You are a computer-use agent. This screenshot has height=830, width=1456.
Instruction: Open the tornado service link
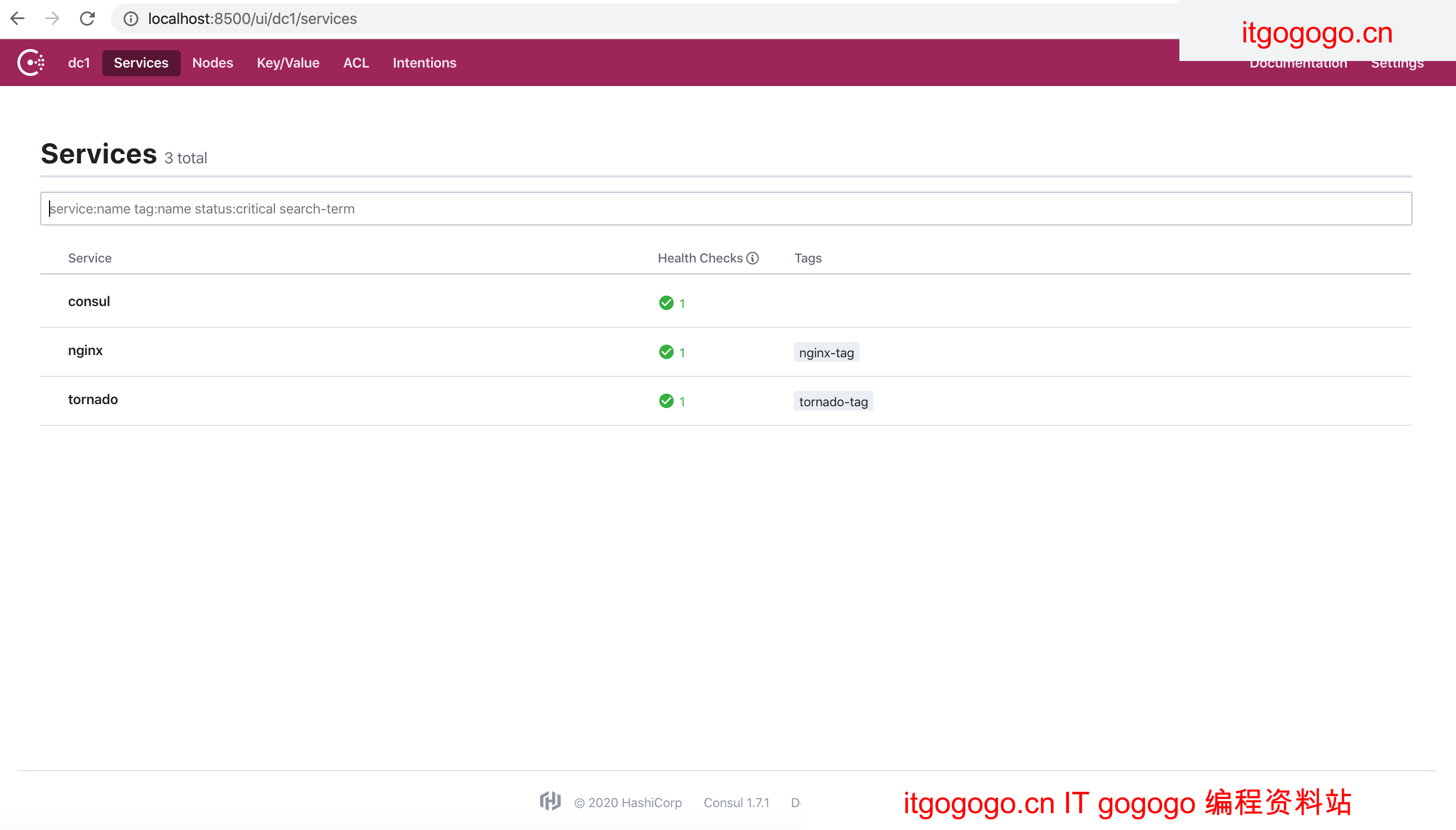[93, 399]
